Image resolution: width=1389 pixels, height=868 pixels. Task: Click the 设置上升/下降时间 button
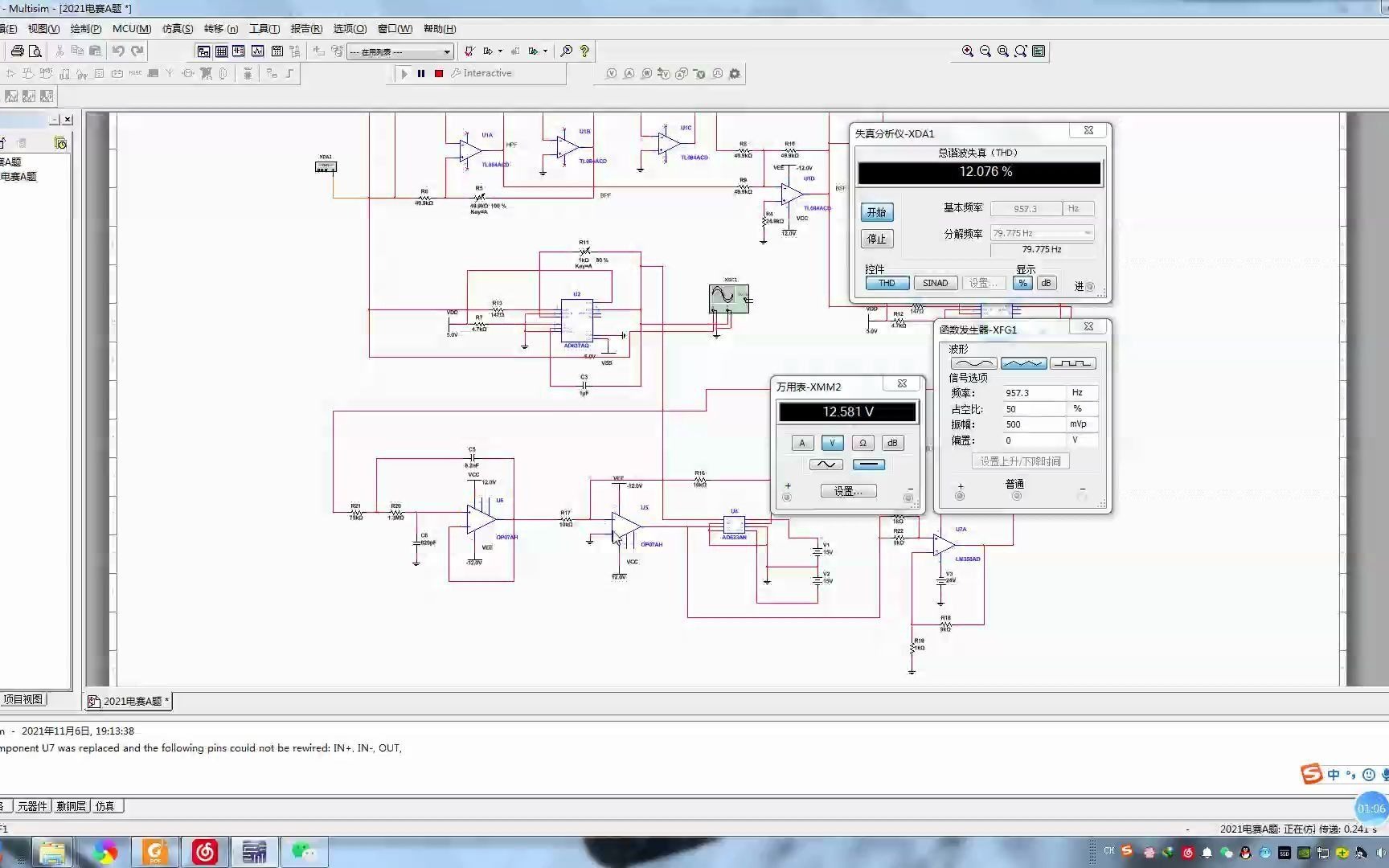pos(1020,461)
